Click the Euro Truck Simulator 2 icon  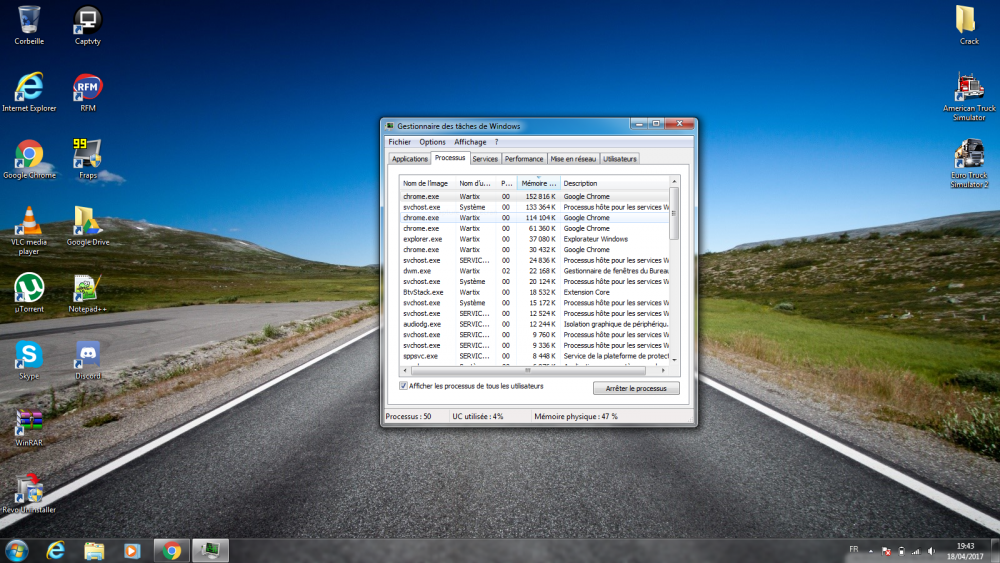coord(969,156)
